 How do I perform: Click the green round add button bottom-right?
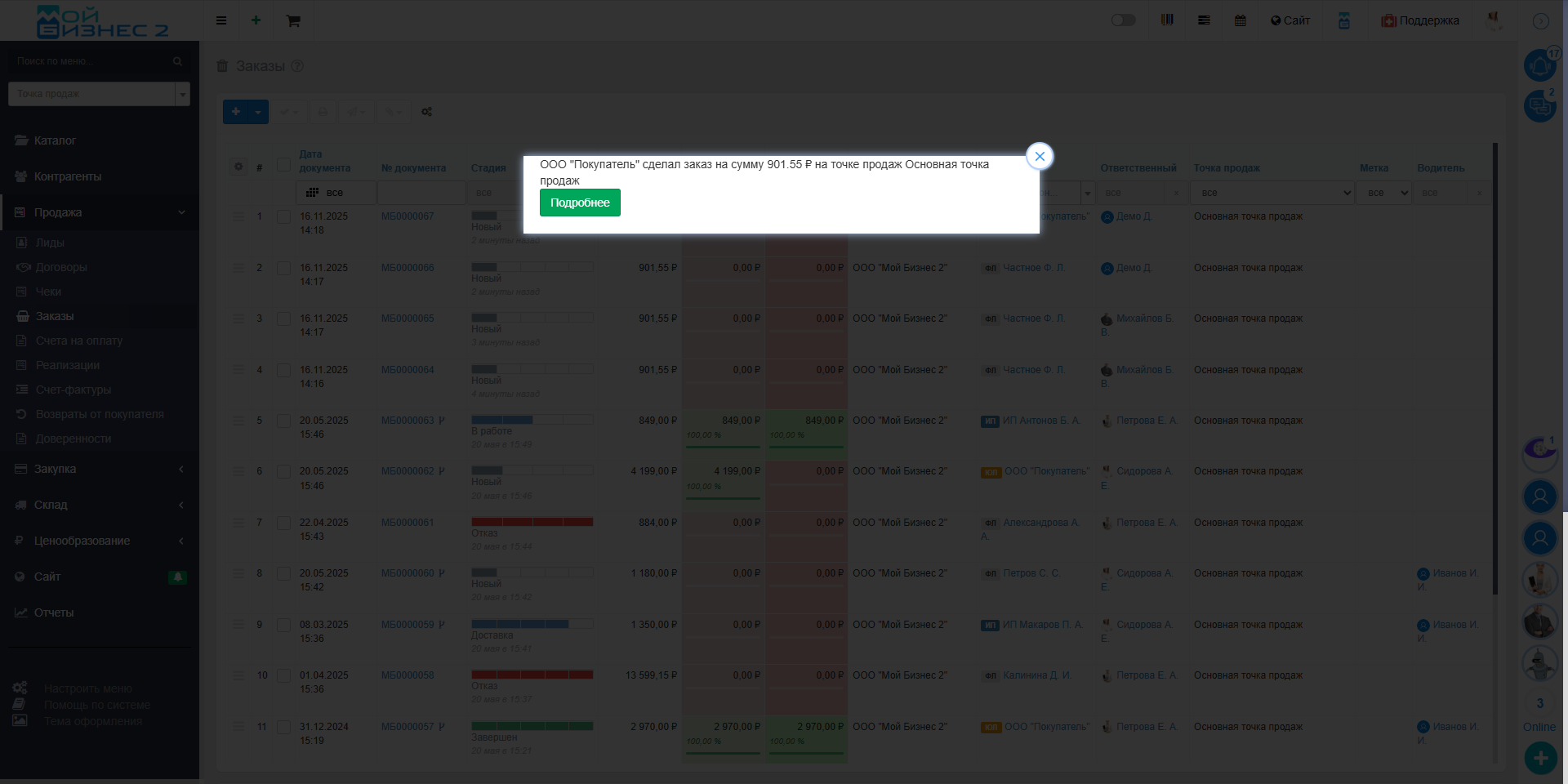pos(1539,758)
